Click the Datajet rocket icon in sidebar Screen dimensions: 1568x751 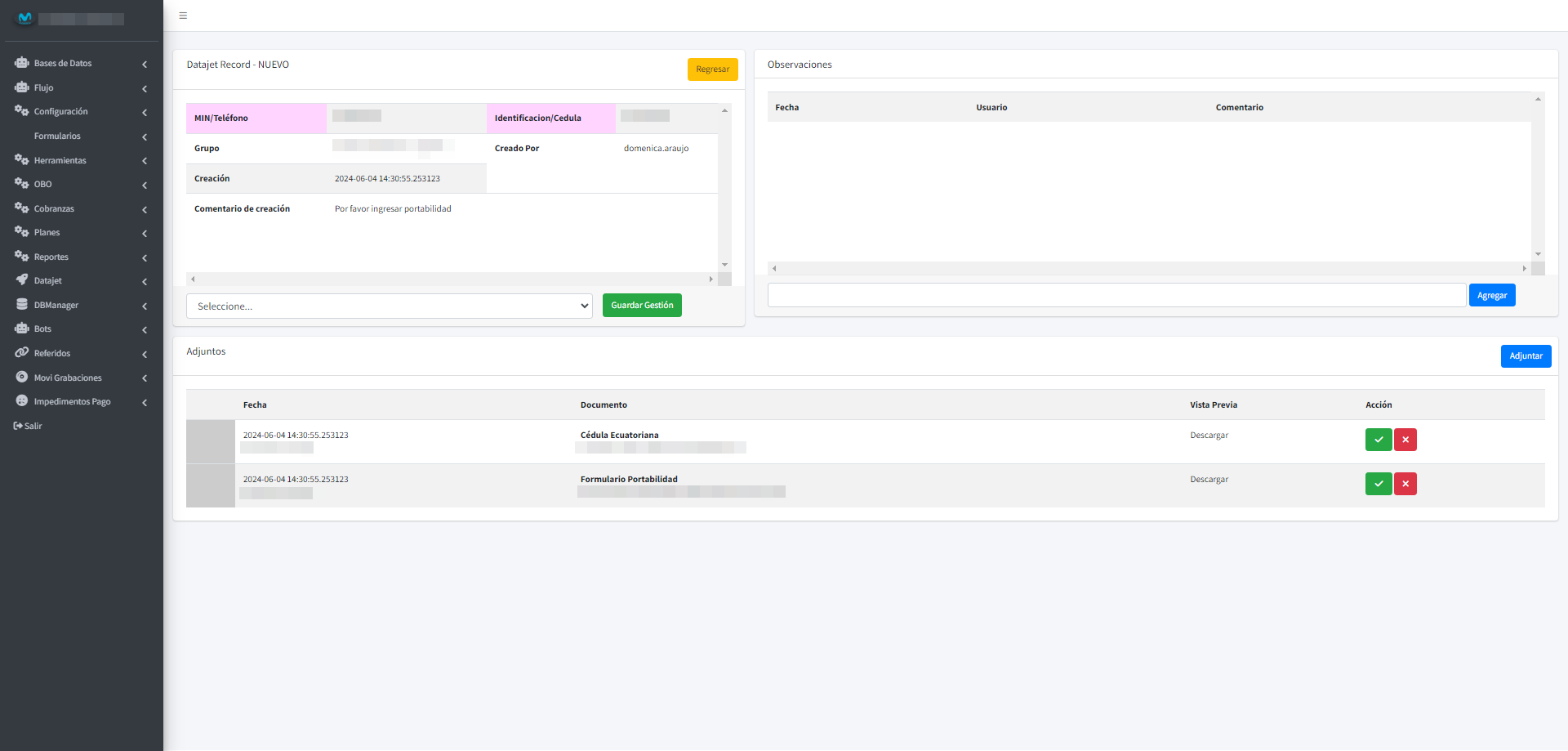click(x=22, y=280)
